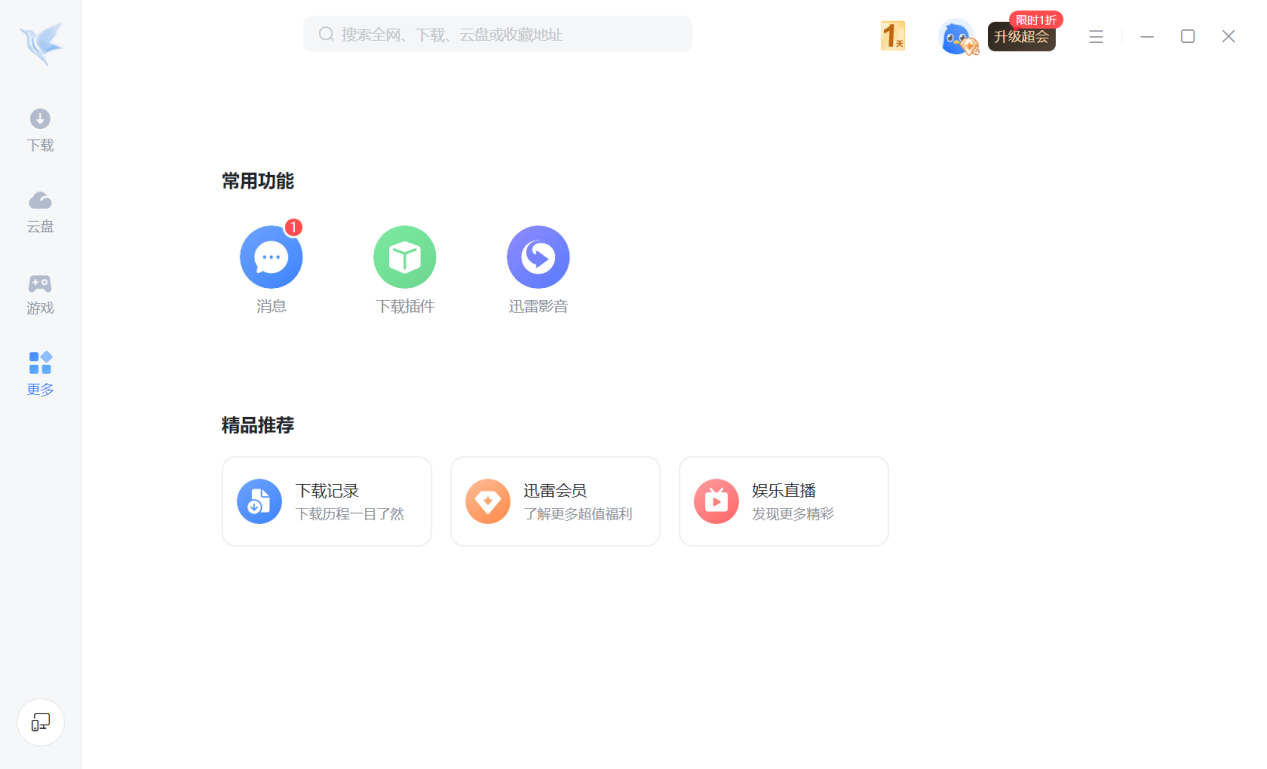View the 迅雷会员 membership benefits card

coord(555,501)
